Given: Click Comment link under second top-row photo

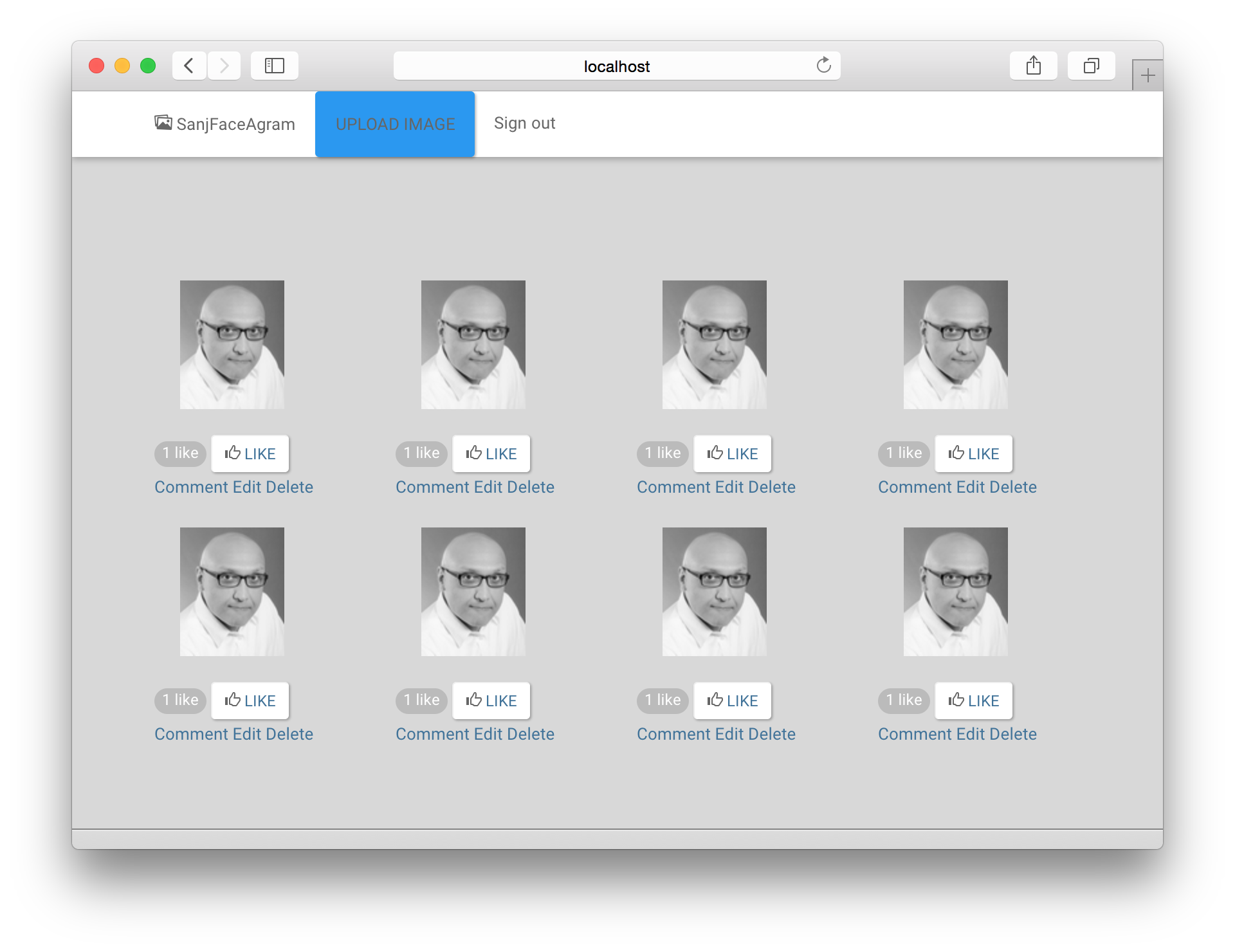Looking at the screenshot, I should click(432, 487).
